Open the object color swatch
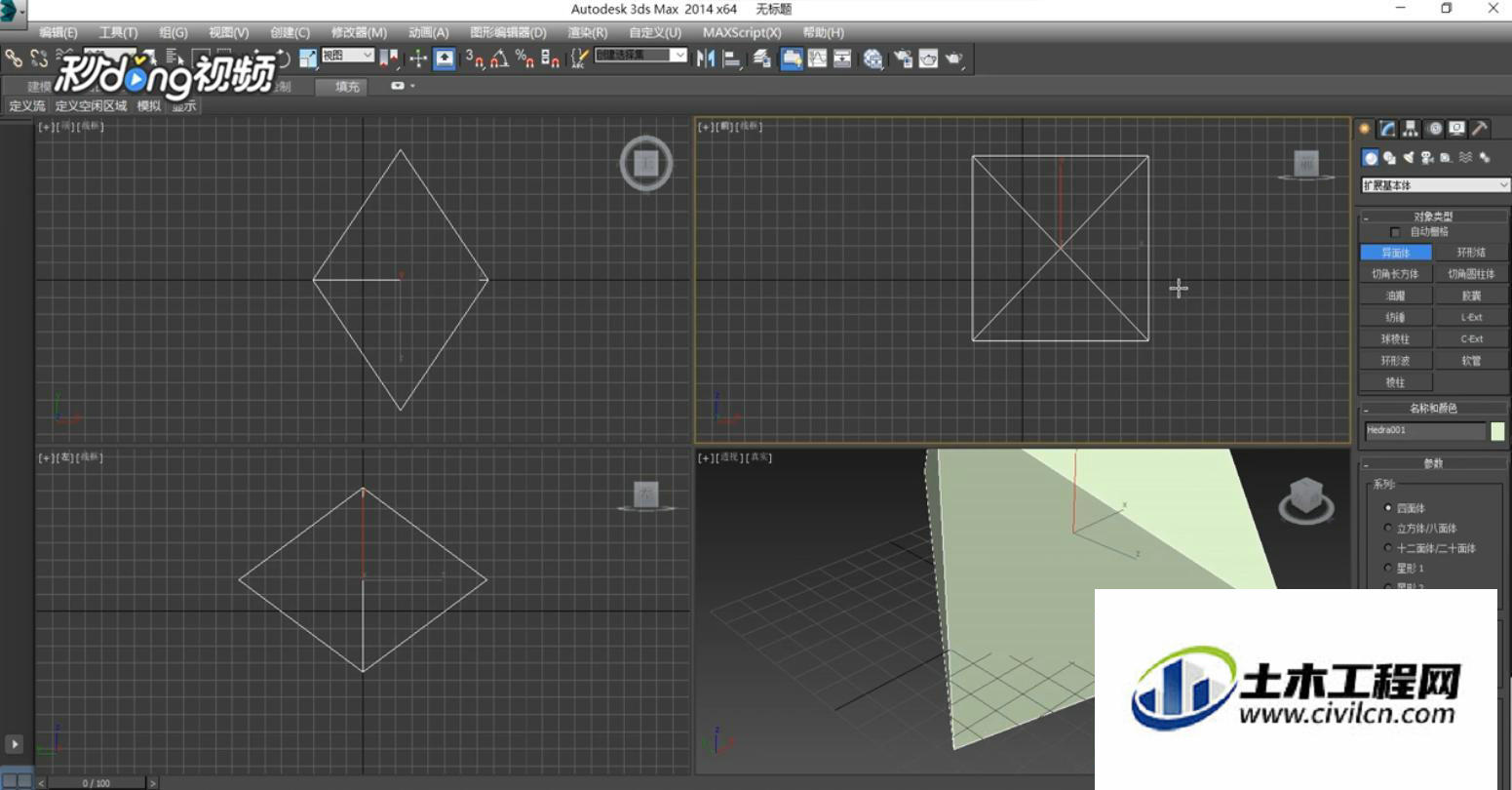Viewport: 1512px width, 790px height. tap(1497, 431)
